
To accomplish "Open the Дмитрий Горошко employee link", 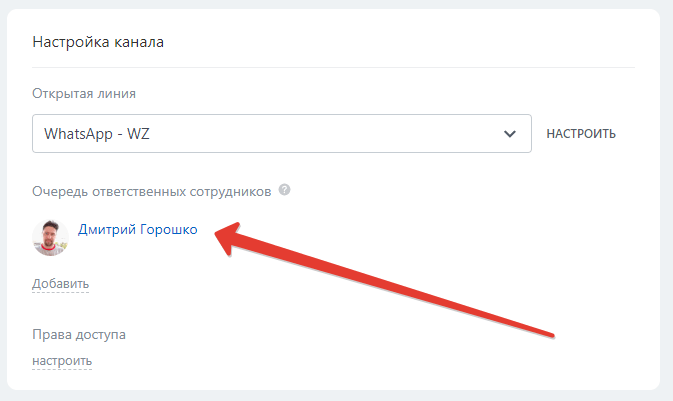I will (x=137, y=230).
